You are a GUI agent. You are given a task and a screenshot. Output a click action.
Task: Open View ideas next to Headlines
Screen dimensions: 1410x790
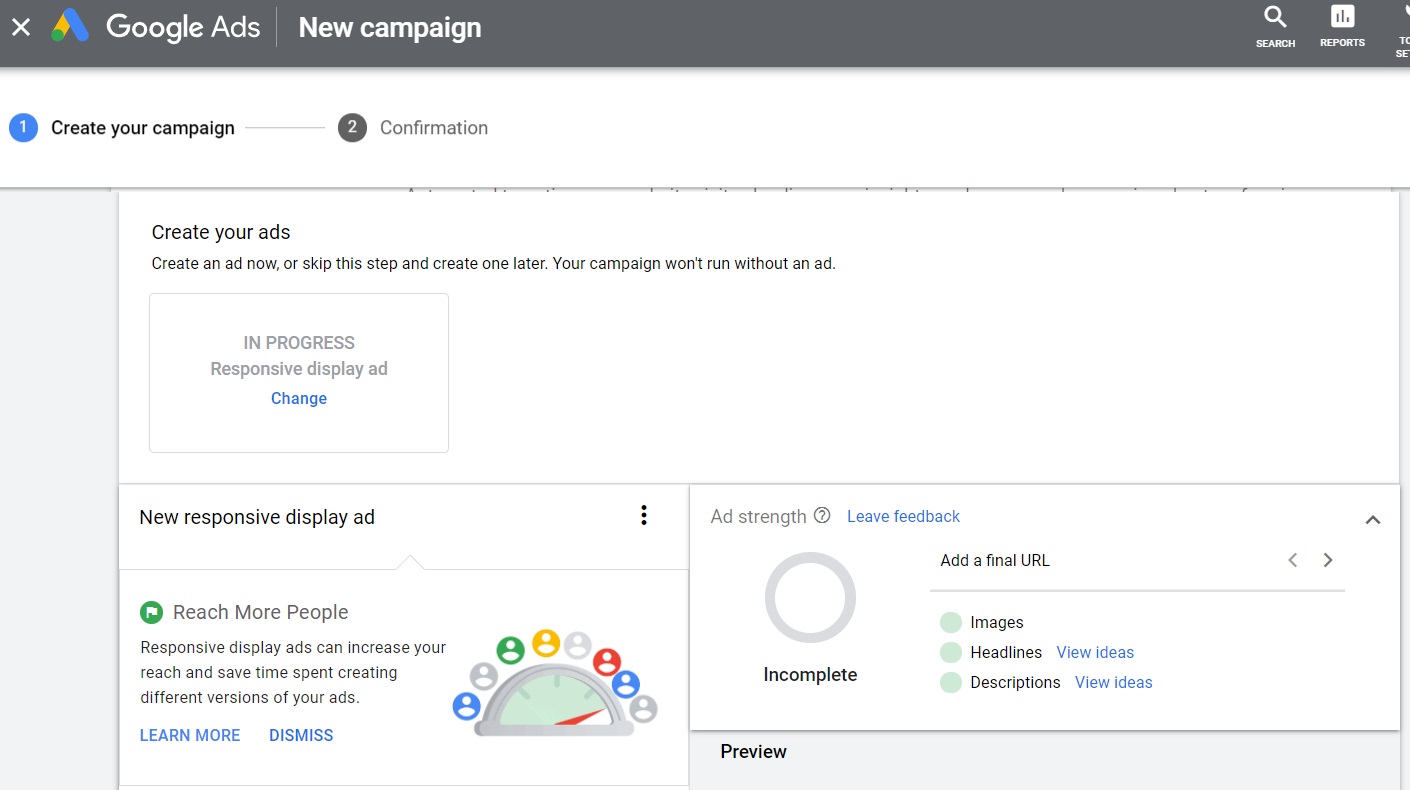(x=1095, y=652)
